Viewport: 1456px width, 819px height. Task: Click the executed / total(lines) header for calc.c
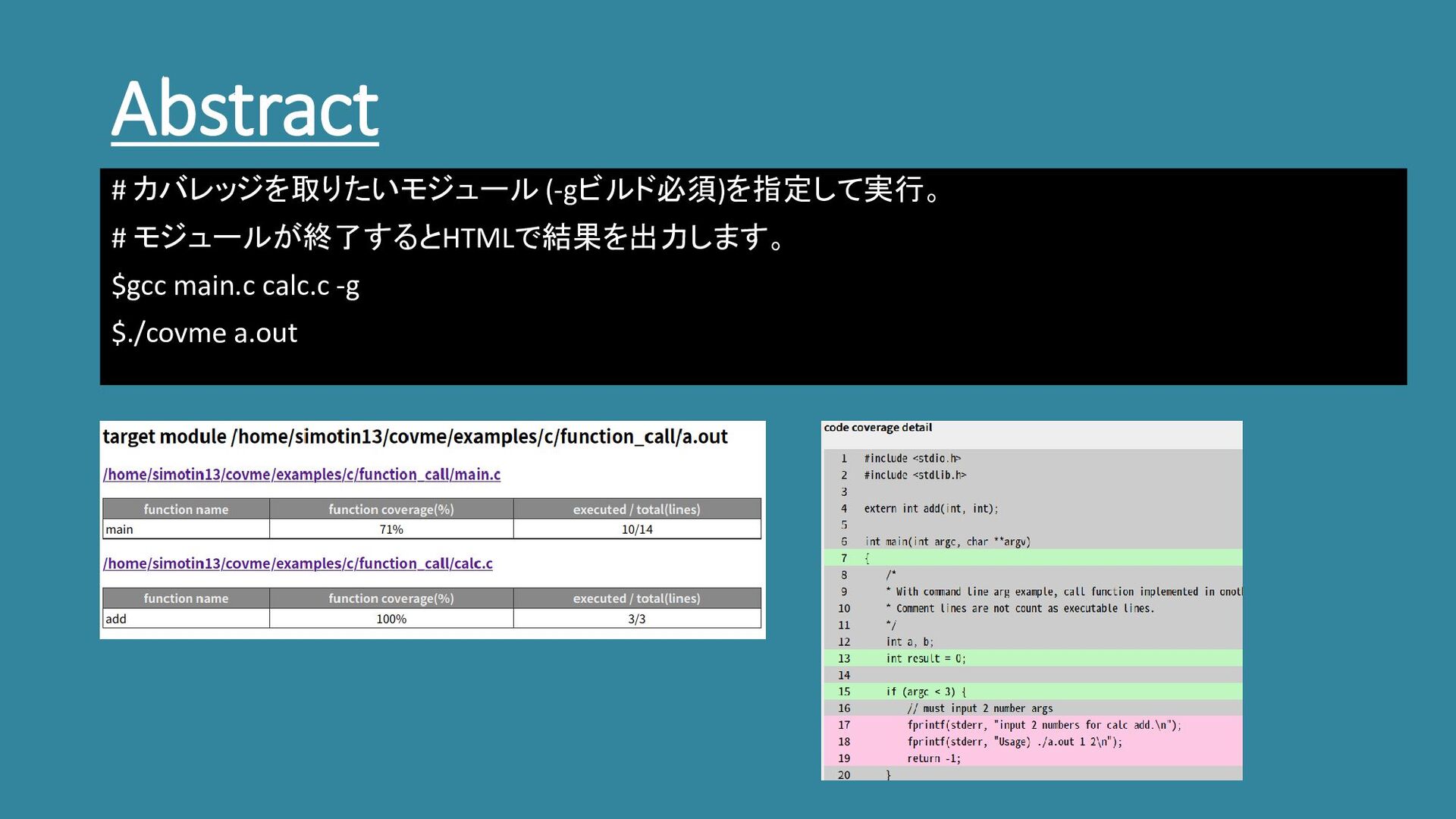point(637,598)
